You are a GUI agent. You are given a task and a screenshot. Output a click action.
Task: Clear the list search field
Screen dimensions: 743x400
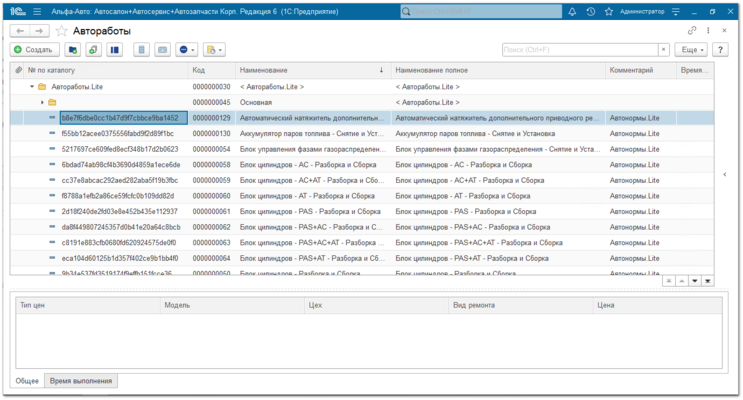pyautogui.click(x=663, y=49)
